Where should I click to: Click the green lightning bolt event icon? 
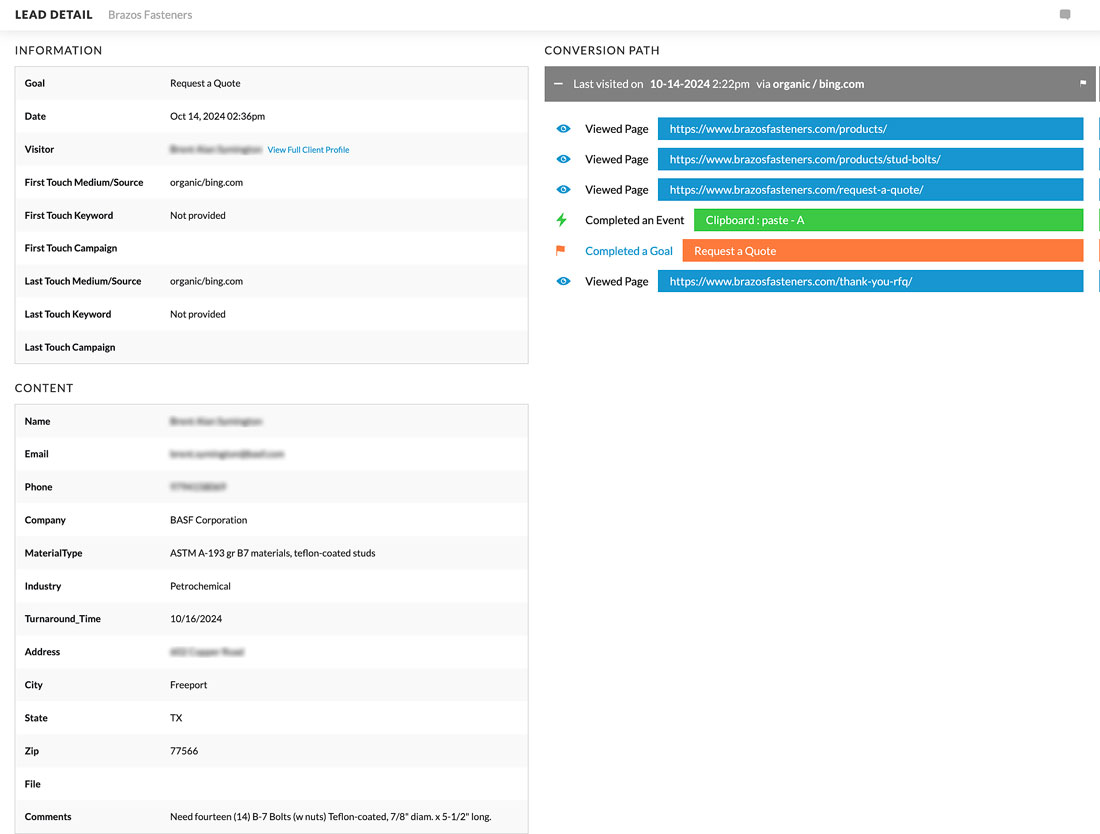tap(561, 220)
